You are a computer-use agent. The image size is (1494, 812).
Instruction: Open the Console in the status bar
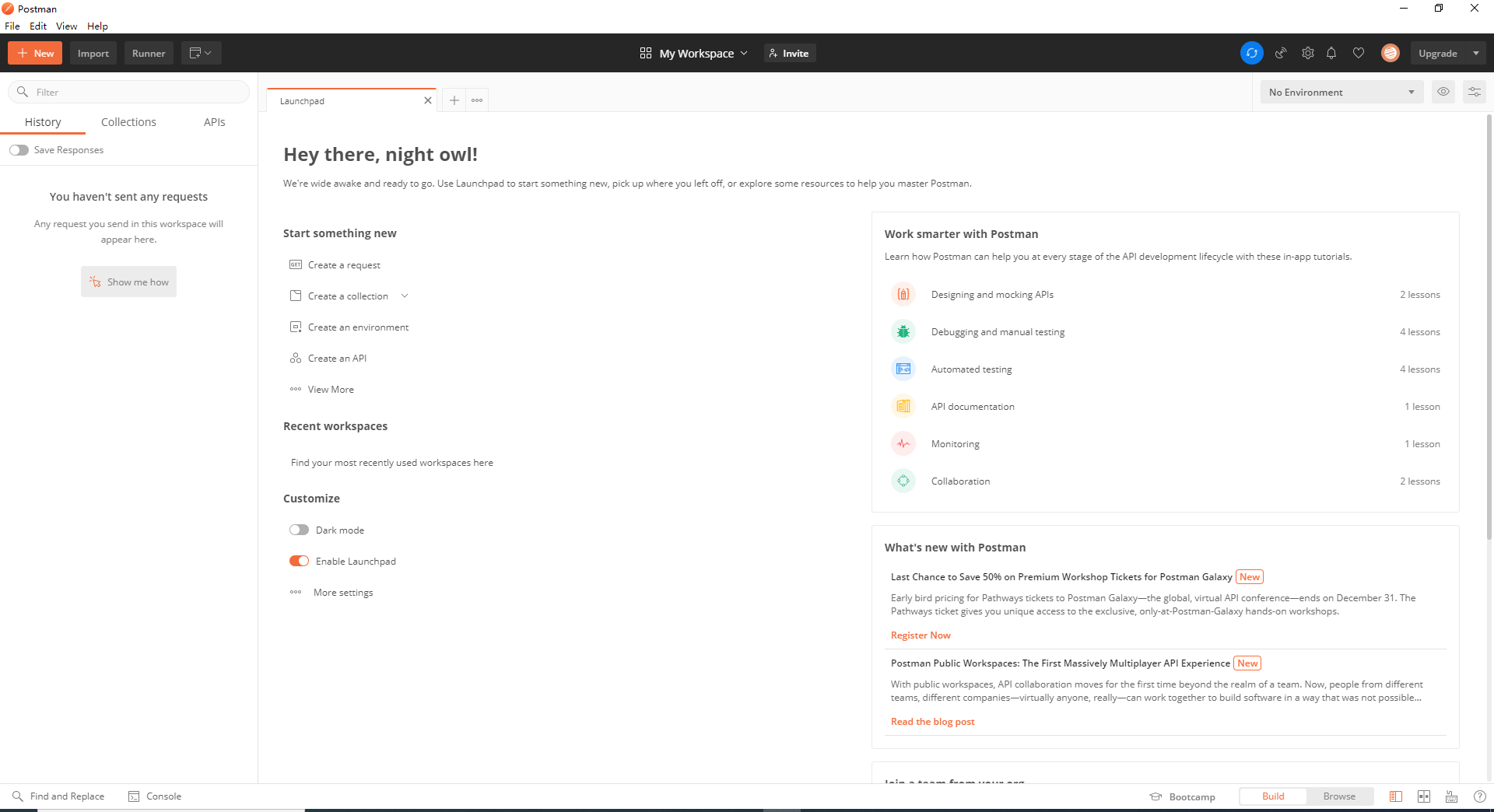tap(155, 796)
